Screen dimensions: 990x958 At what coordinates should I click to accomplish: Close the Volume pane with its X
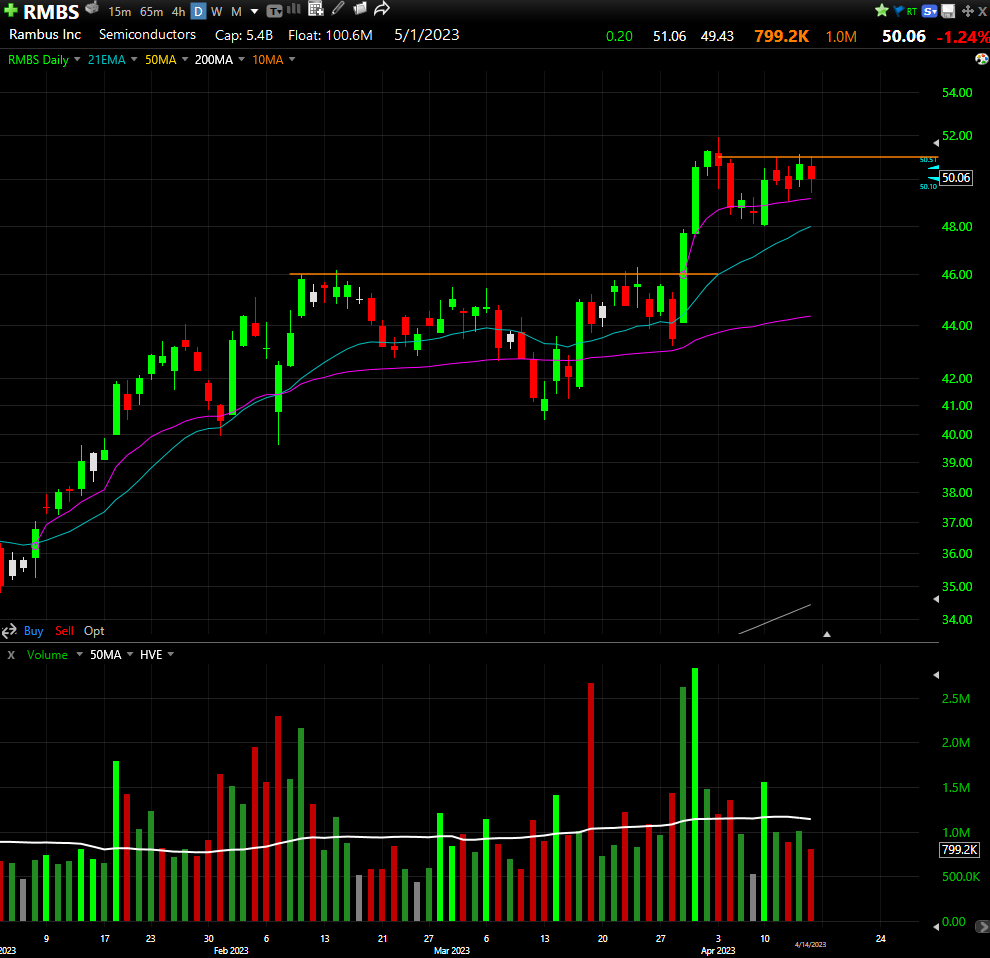(x=11, y=655)
